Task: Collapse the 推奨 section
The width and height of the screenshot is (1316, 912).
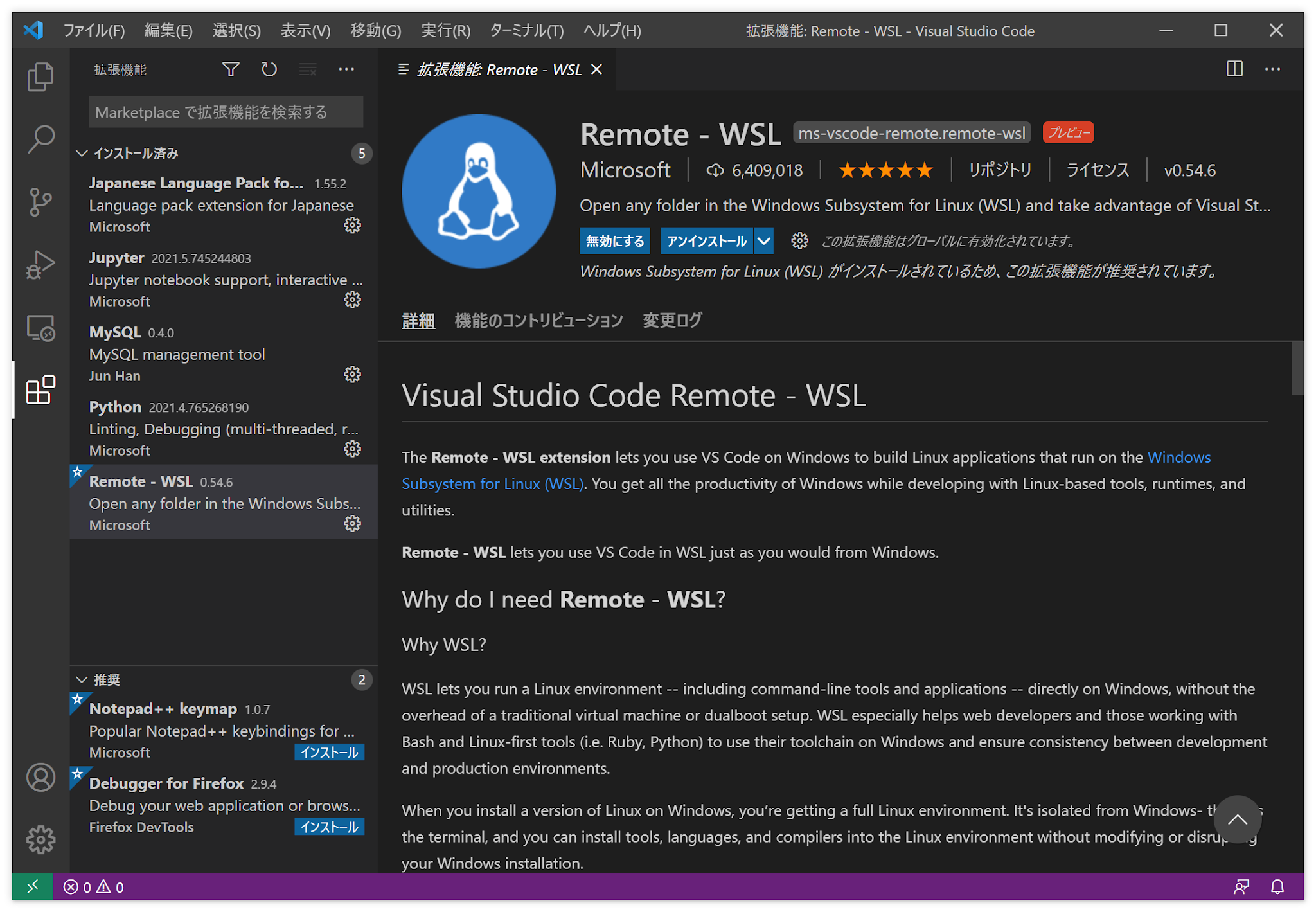Action: 82,679
